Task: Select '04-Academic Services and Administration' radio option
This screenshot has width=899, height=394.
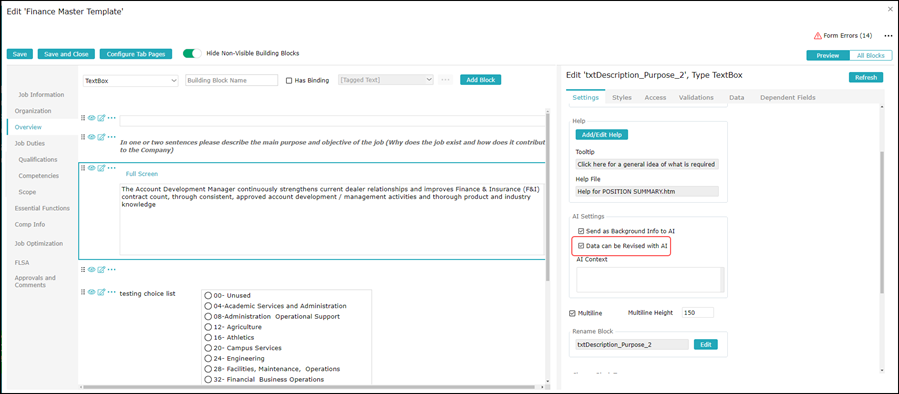Action: 208,306
